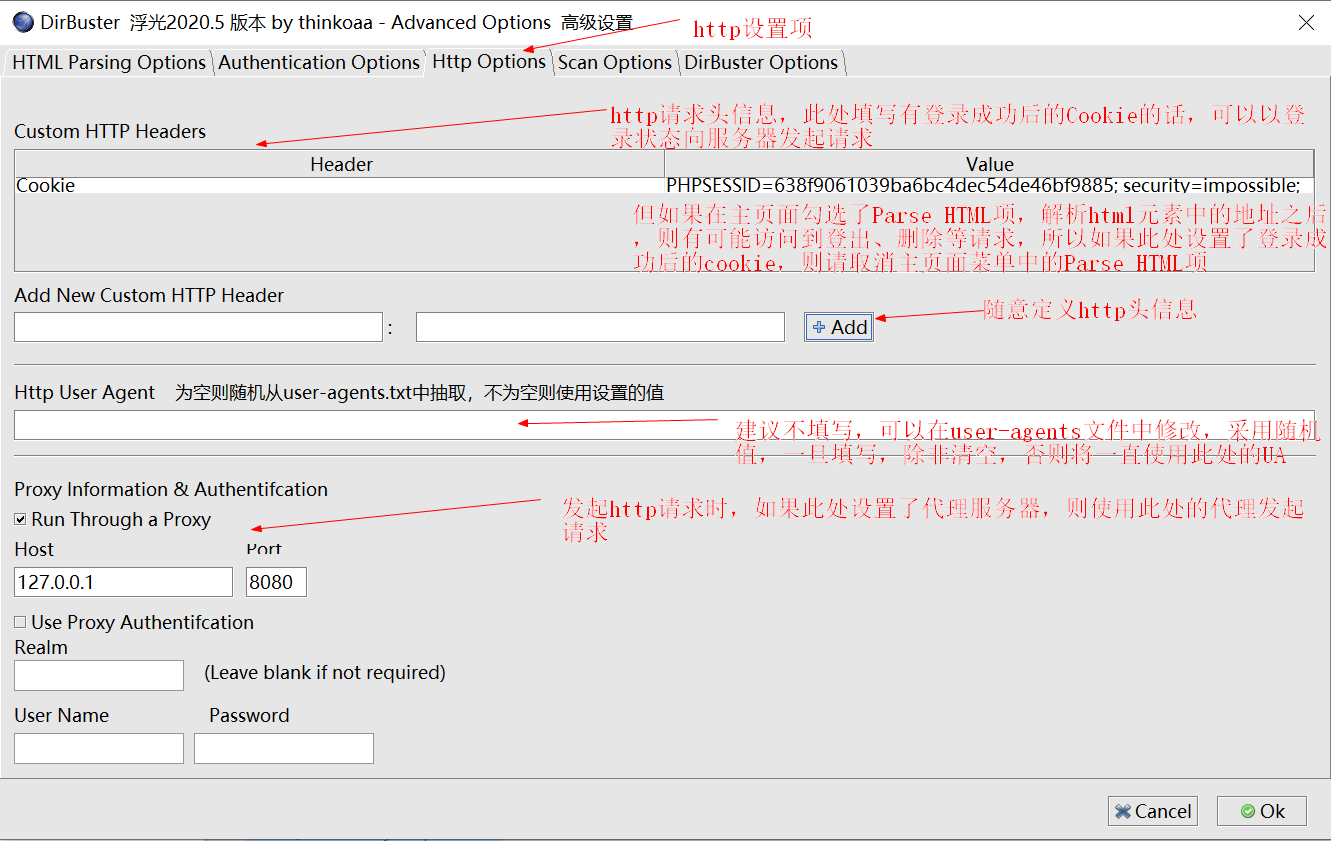
Task: Open the Authentication Options tab
Action: [319, 62]
